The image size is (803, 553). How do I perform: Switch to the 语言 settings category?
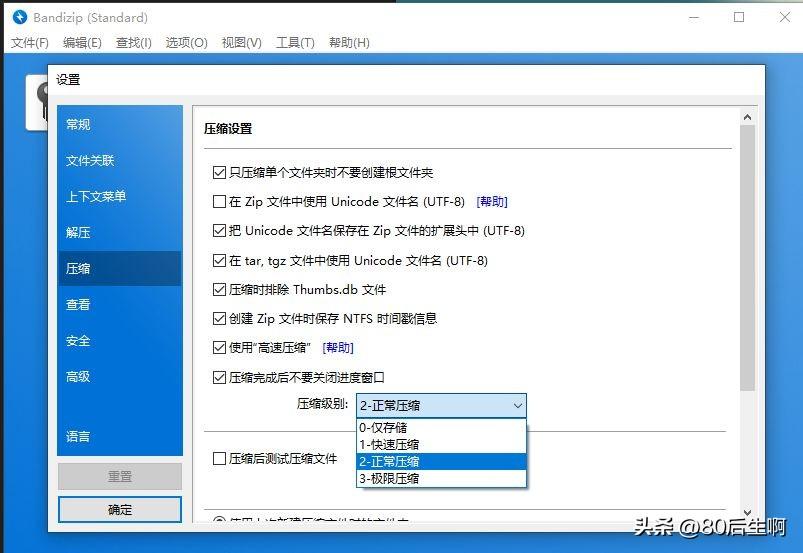(120, 437)
